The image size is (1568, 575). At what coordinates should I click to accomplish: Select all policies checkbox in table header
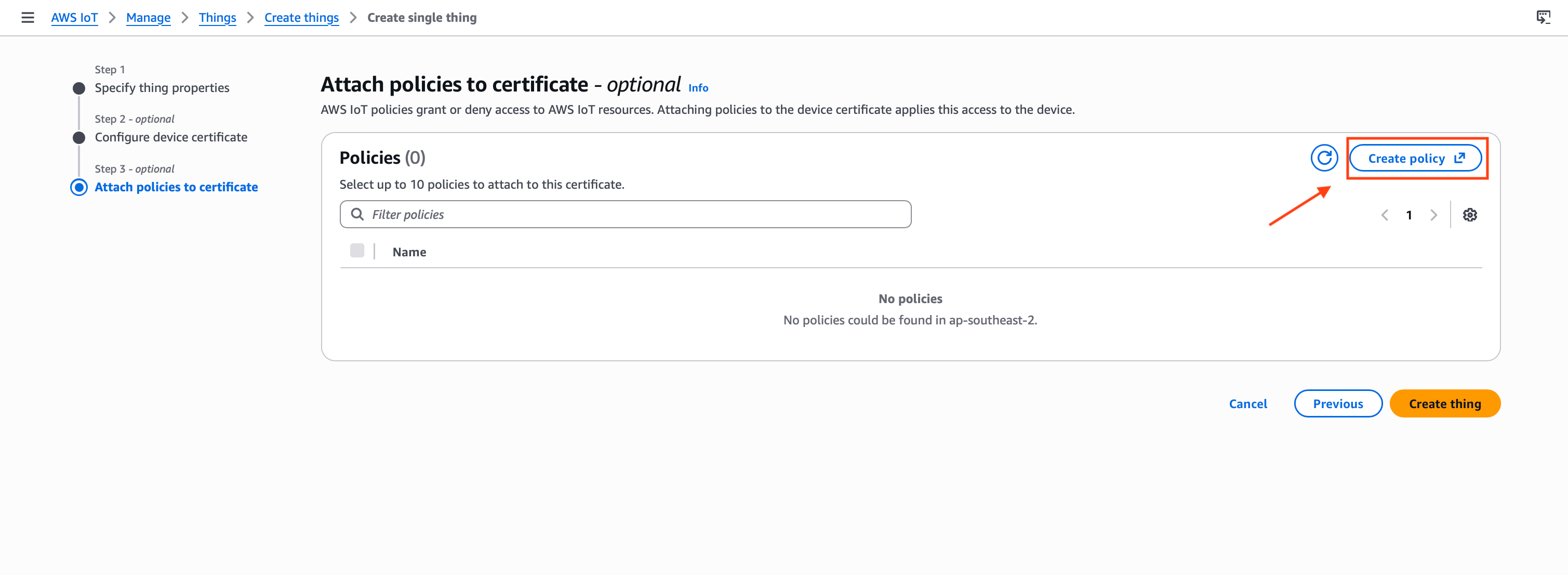coord(357,251)
